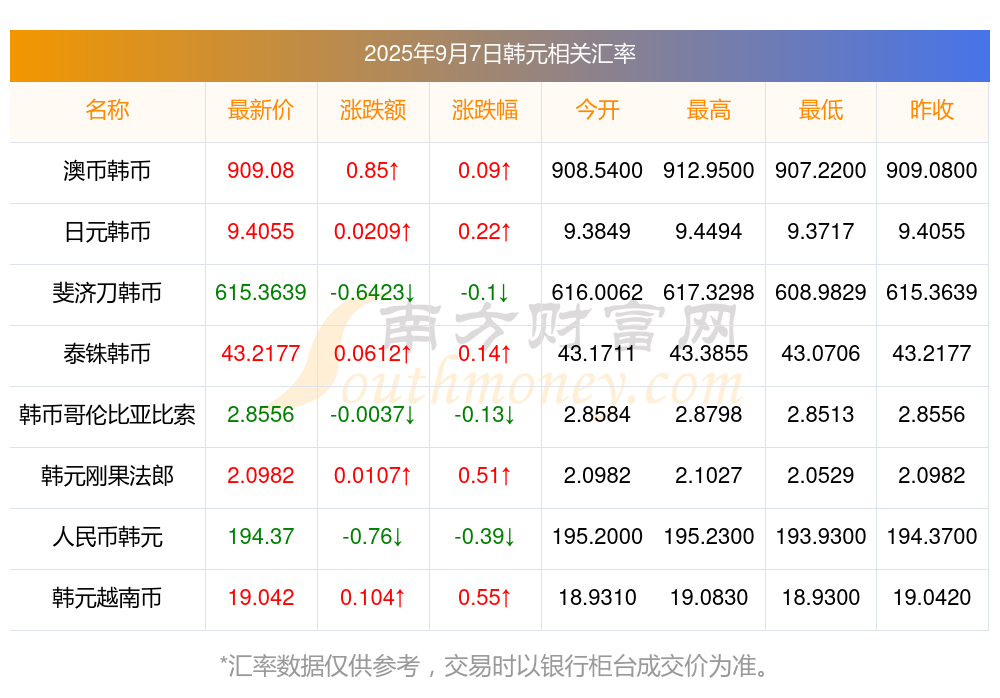Screen dimensions: 1000x698
Task: Click the row name "斐济刀韩币"
Action: coord(107,293)
